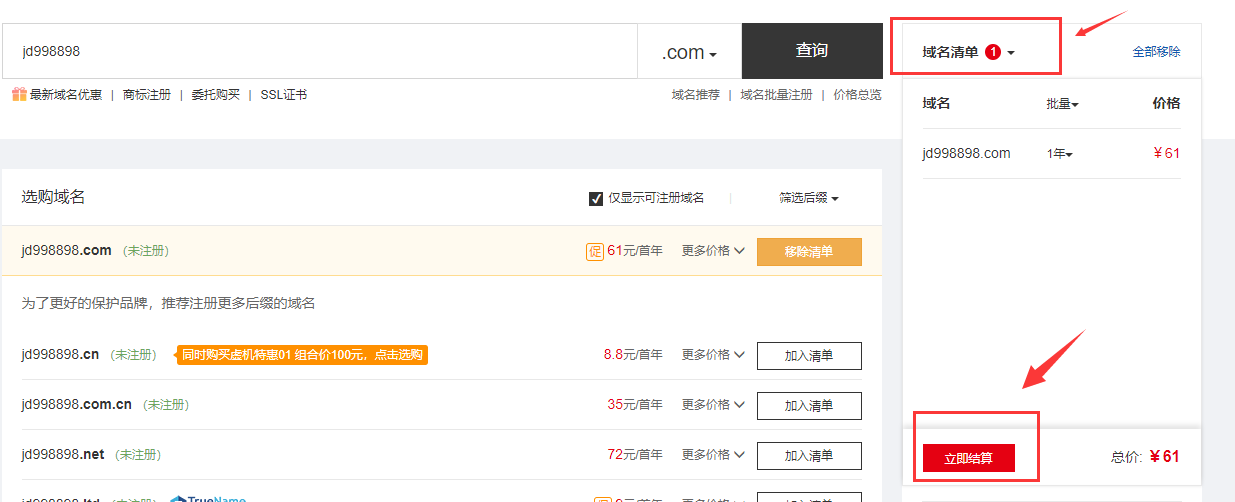Click the 全部移除 link

(1156, 52)
